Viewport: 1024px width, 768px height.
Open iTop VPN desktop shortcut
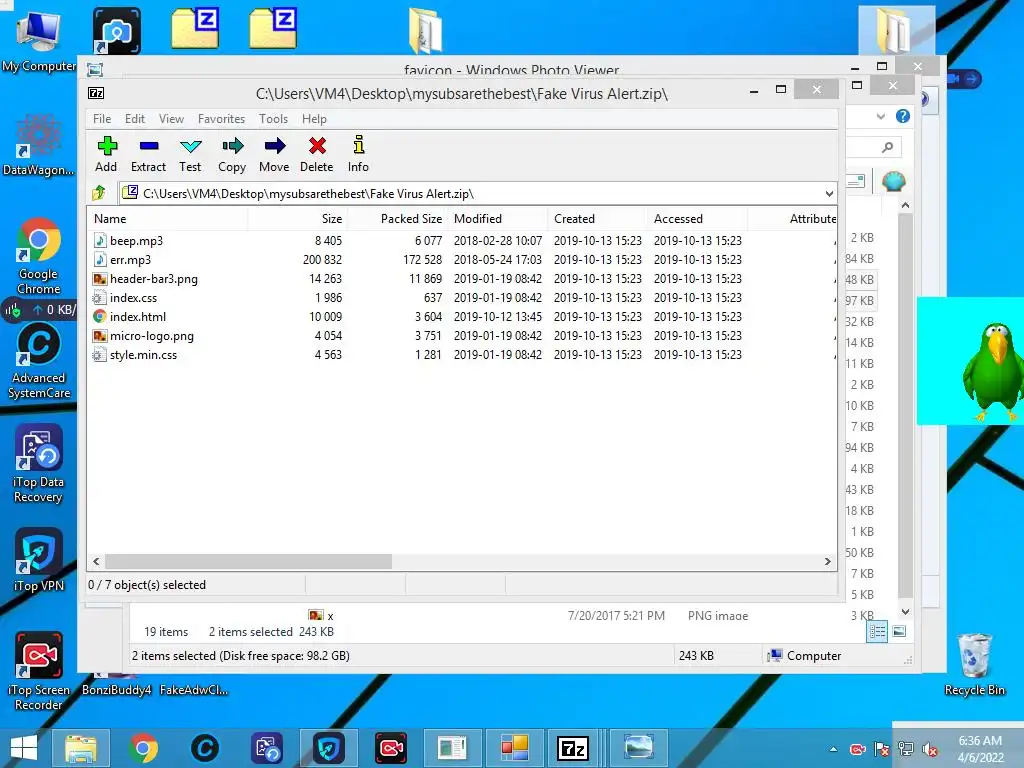tap(39, 560)
